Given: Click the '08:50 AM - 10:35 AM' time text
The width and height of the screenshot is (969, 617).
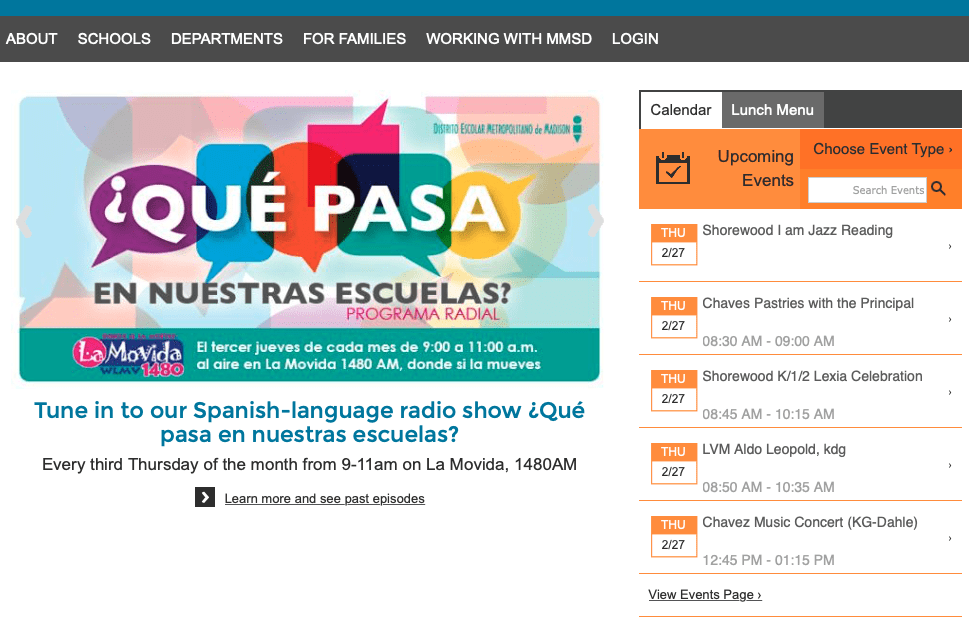Looking at the screenshot, I should (768, 487).
